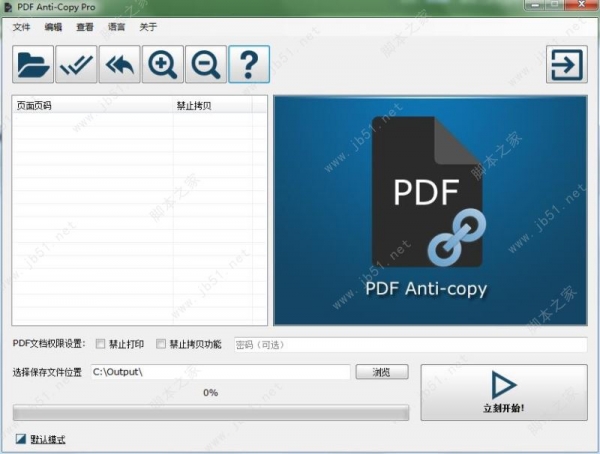Click the 密码 (可选) password field
The width and height of the screenshot is (600, 454).
point(410,345)
